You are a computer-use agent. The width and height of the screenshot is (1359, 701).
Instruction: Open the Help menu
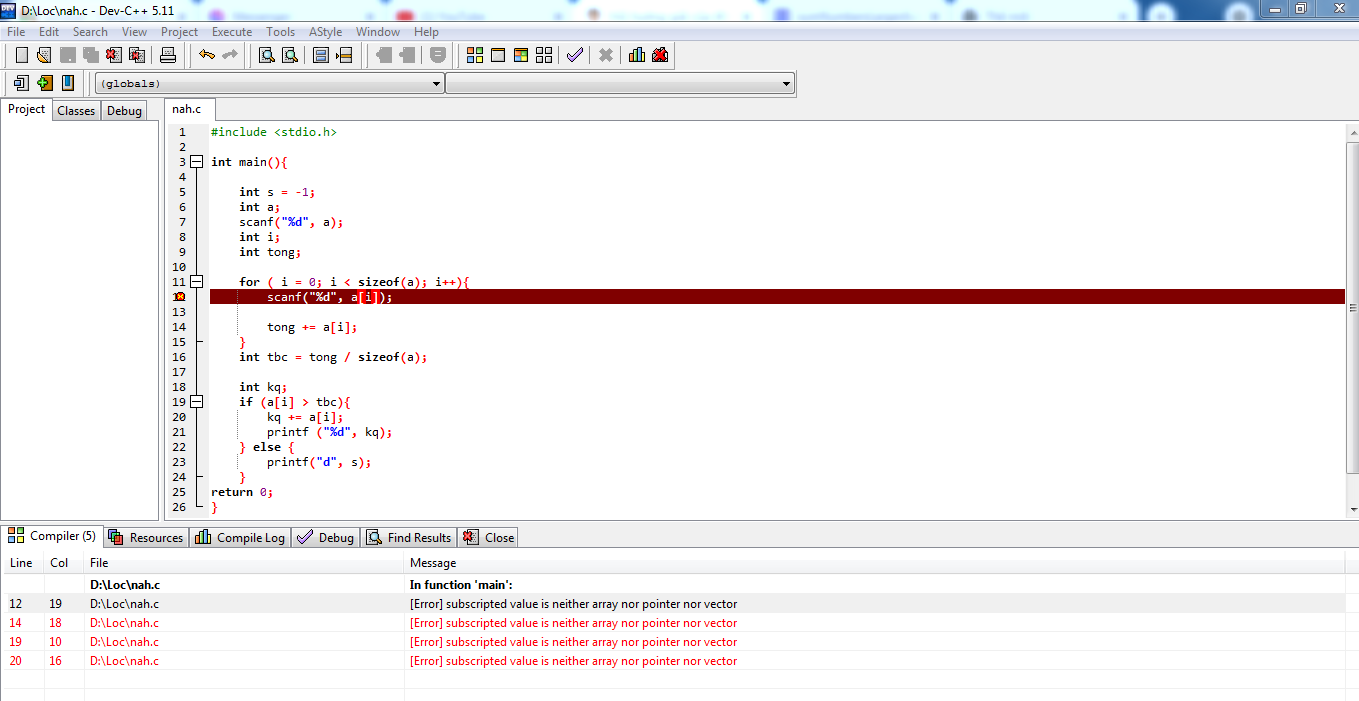[x=426, y=32]
